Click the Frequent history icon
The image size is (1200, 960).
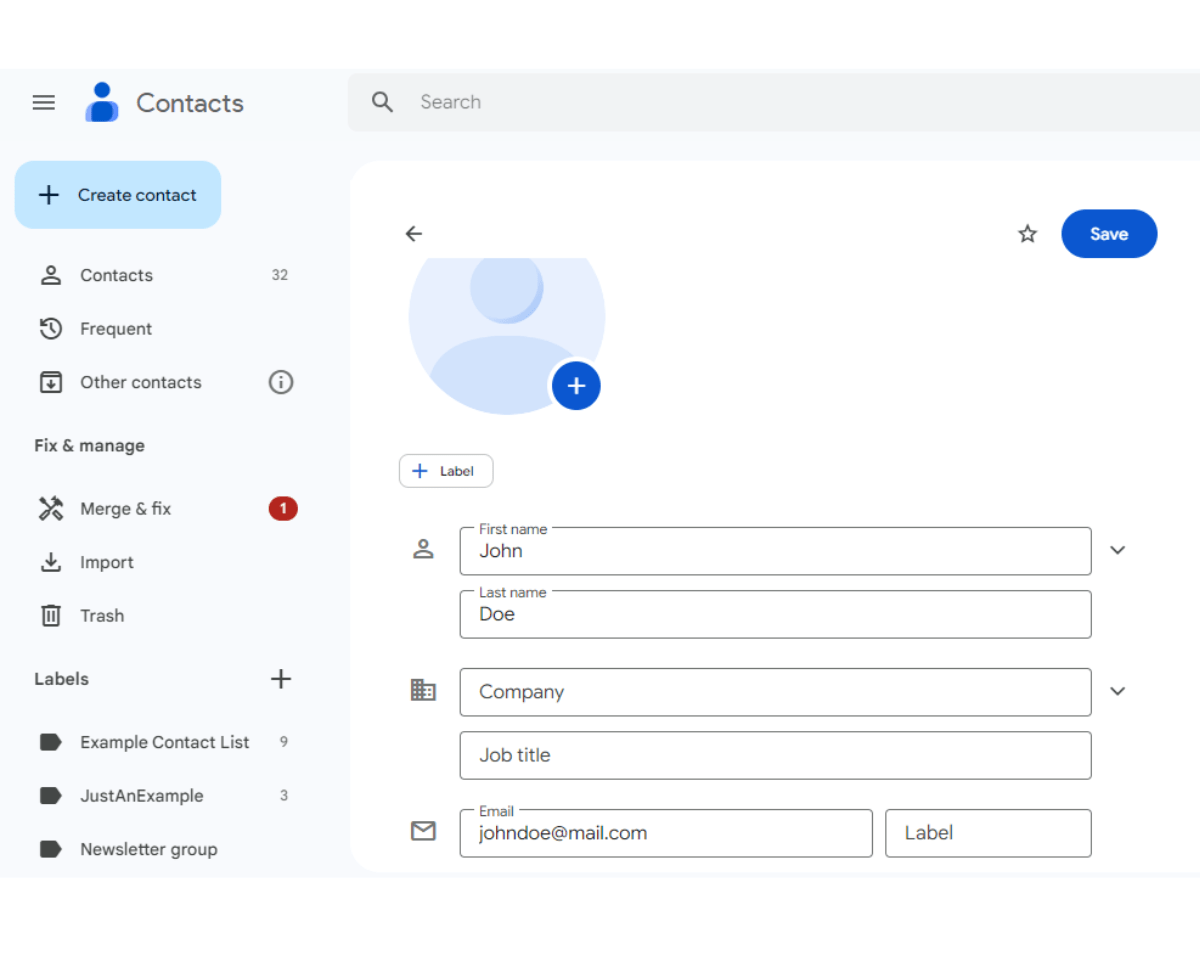tap(50, 328)
